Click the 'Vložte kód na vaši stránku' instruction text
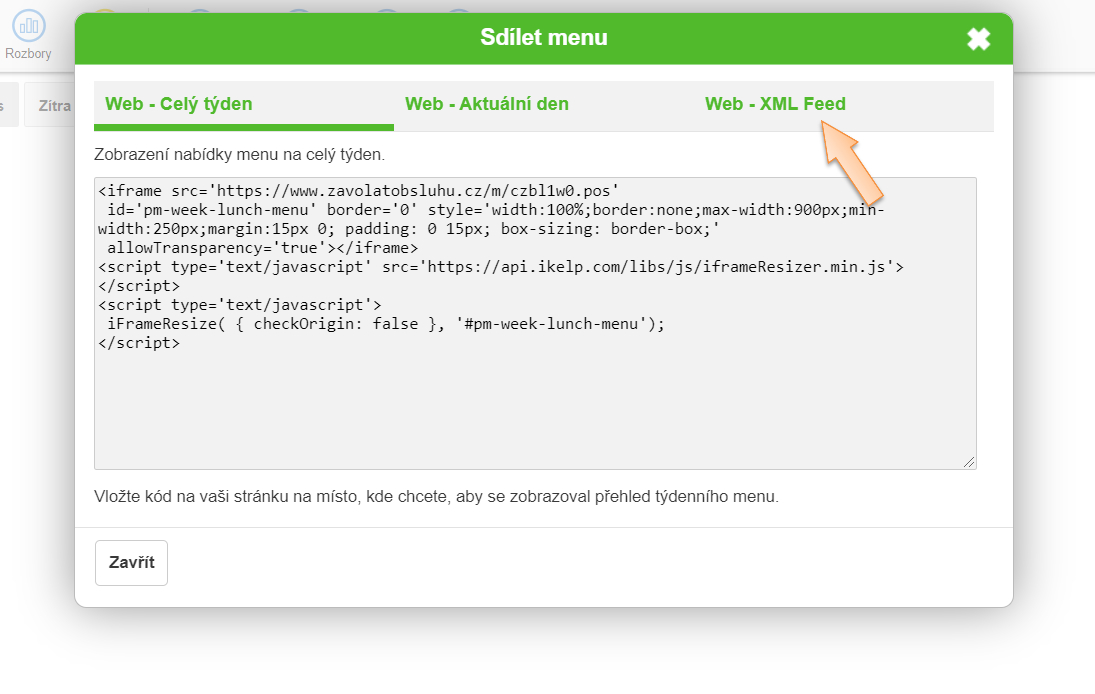The image size is (1095, 694). click(x=436, y=496)
